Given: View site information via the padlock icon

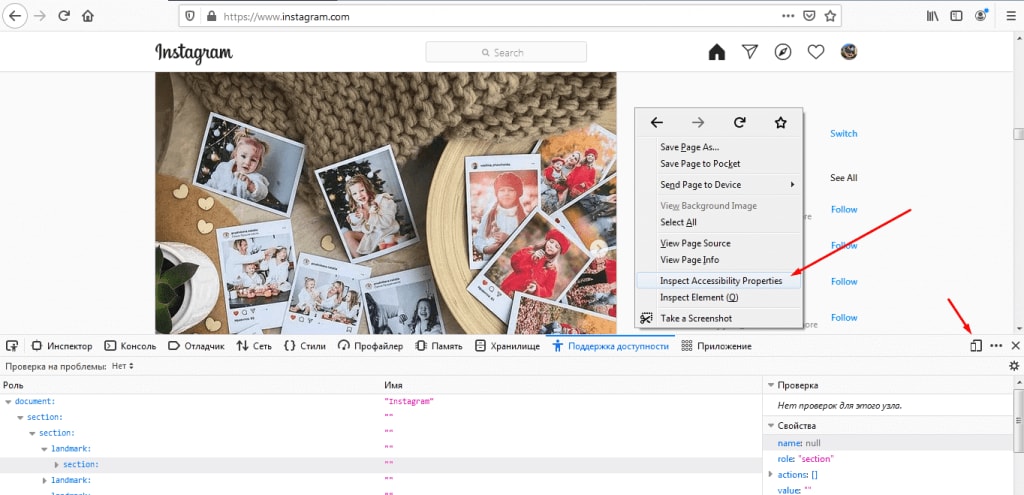Looking at the screenshot, I should click(211, 16).
